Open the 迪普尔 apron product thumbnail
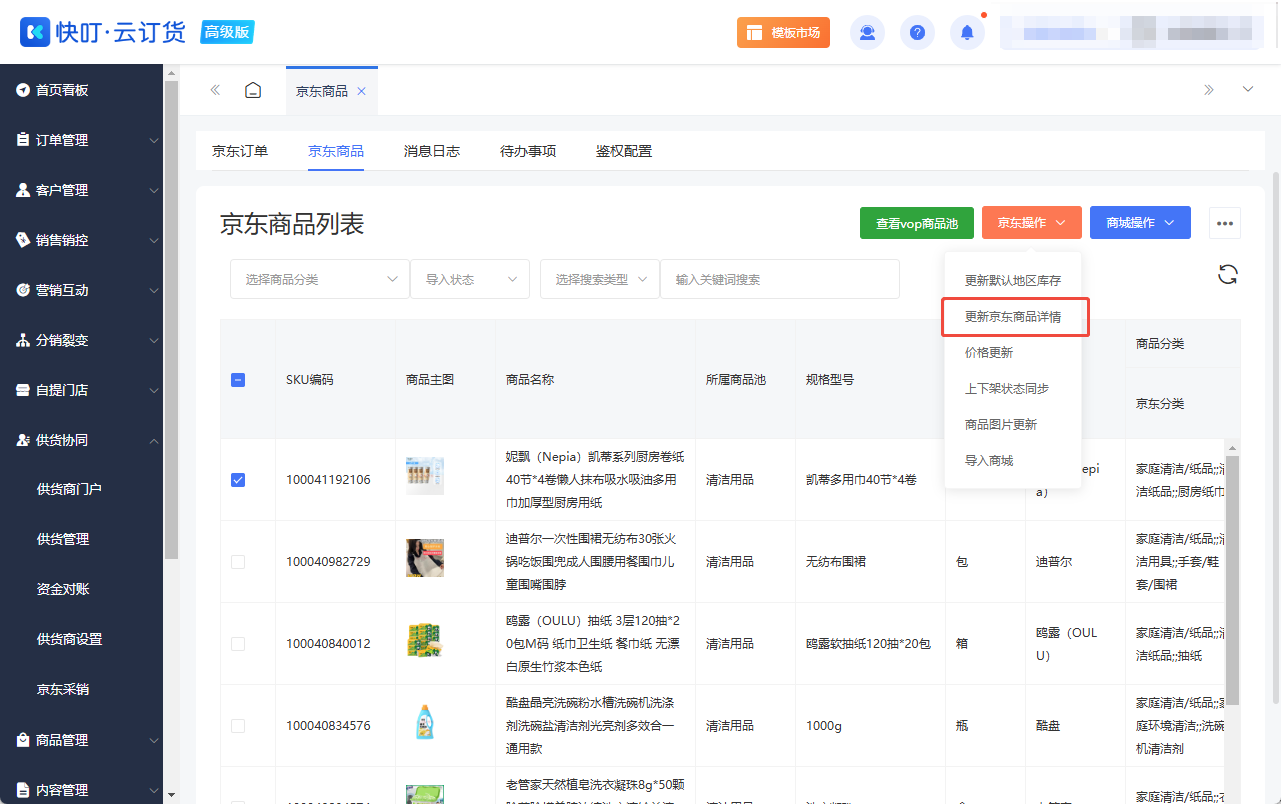Image resolution: width=1281 pixels, height=804 pixels. (425, 558)
